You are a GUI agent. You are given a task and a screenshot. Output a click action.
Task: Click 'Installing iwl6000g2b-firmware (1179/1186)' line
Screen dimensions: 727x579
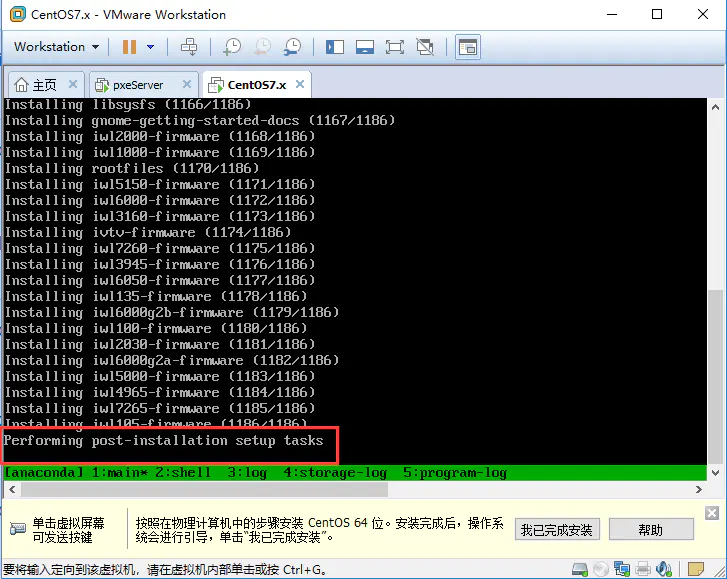click(172, 312)
